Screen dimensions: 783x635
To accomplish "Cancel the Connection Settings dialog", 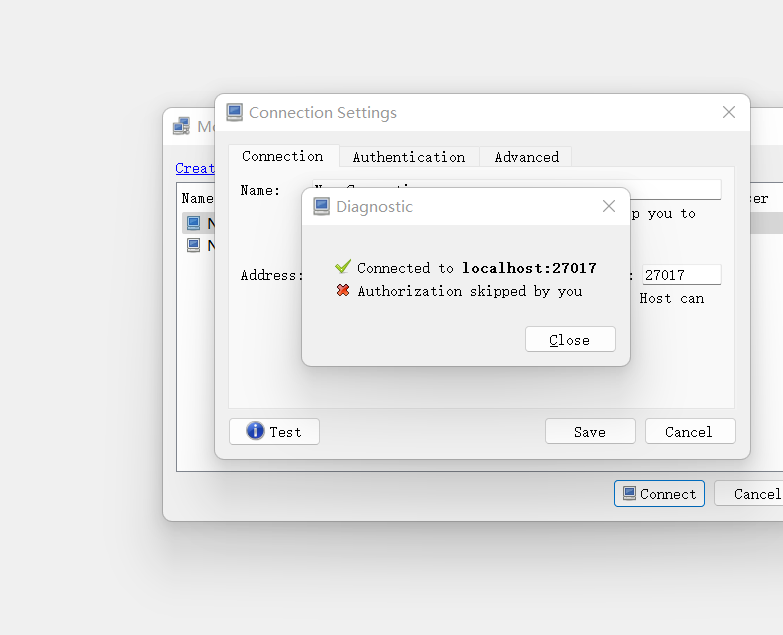I will click(x=688, y=431).
